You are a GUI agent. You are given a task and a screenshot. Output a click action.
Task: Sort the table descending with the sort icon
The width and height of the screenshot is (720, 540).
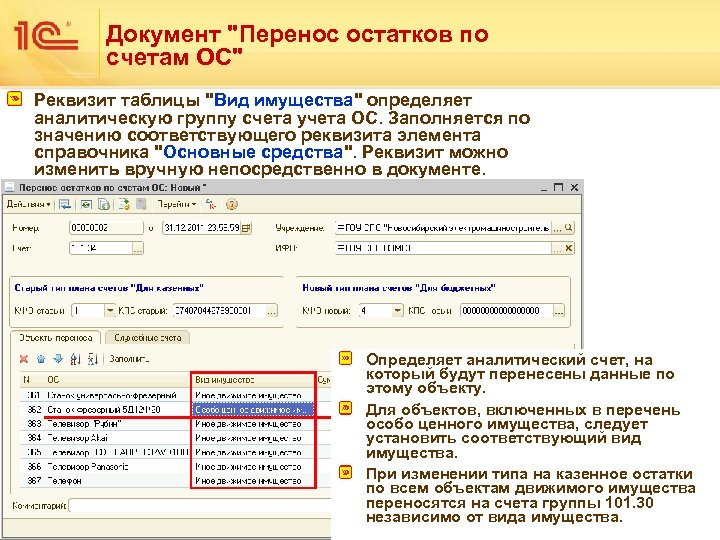tap(92, 359)
